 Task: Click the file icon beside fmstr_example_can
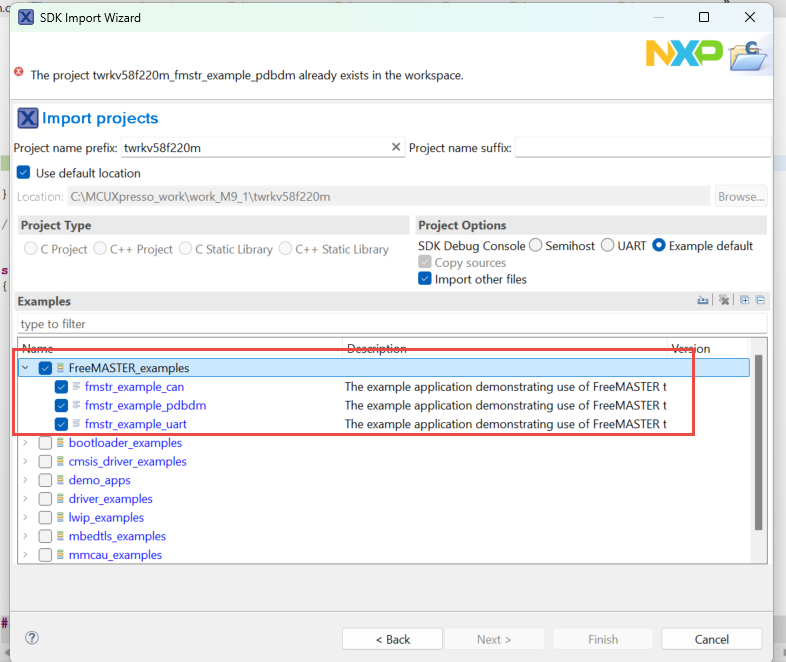coord(76,386)
